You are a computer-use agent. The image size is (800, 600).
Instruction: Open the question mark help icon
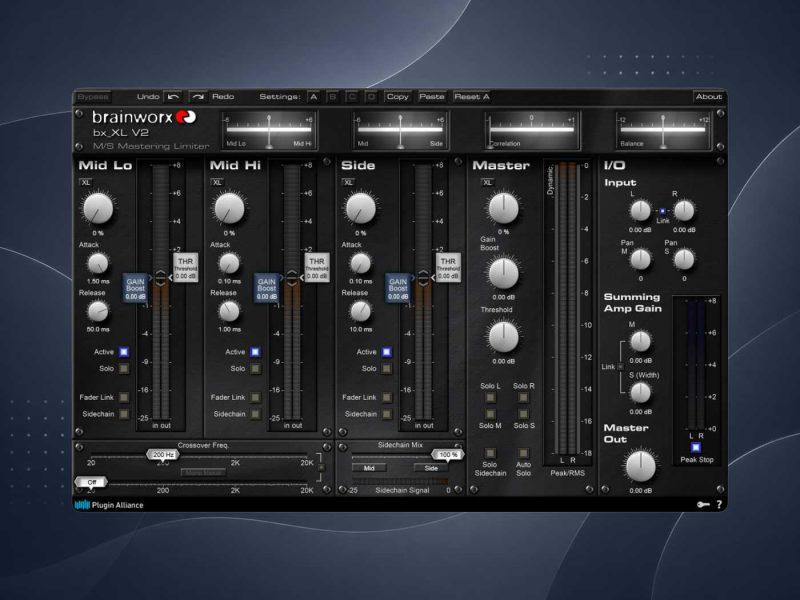coord(719,505)
